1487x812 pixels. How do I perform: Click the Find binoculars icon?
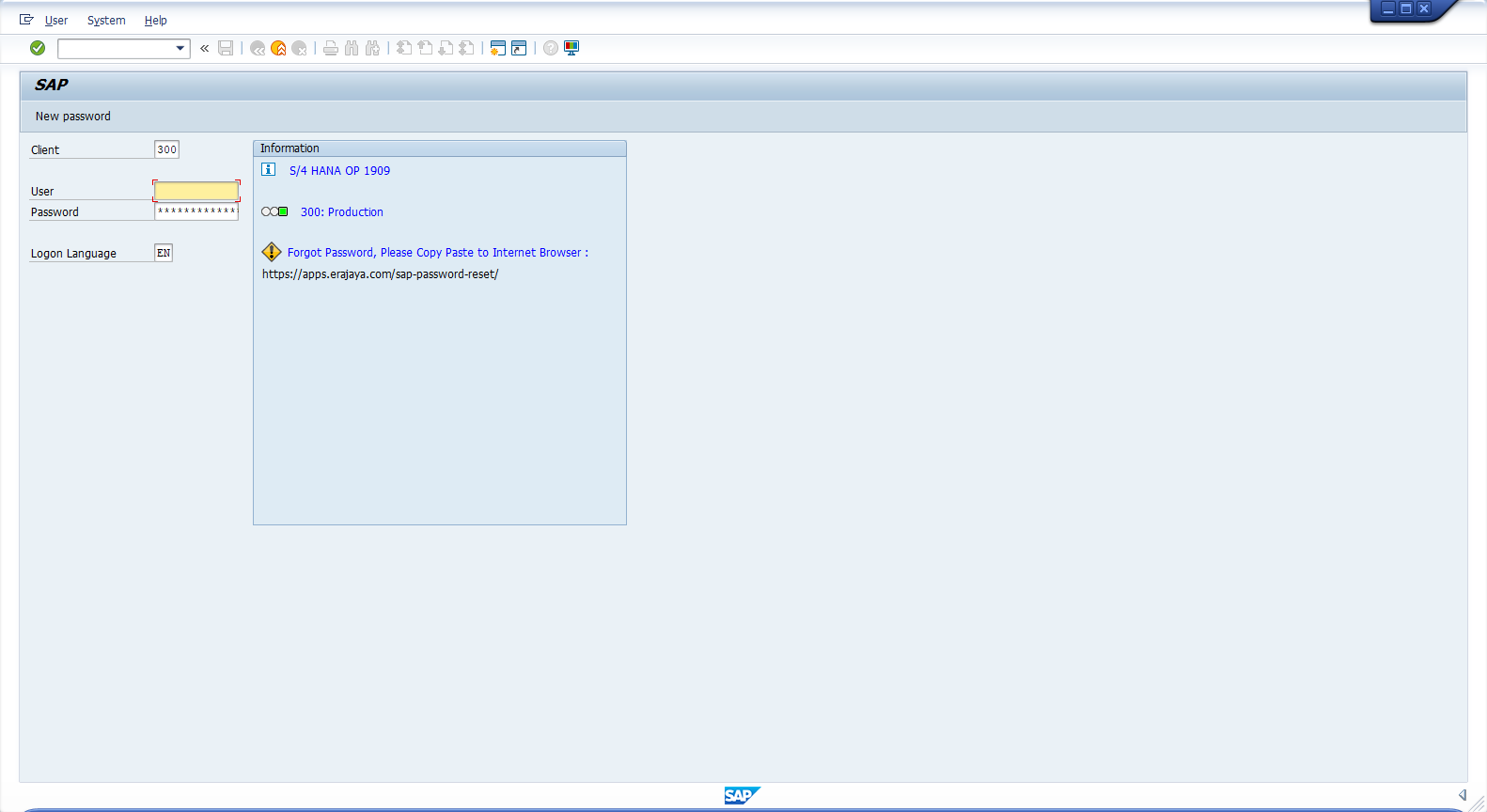[352, 48]
